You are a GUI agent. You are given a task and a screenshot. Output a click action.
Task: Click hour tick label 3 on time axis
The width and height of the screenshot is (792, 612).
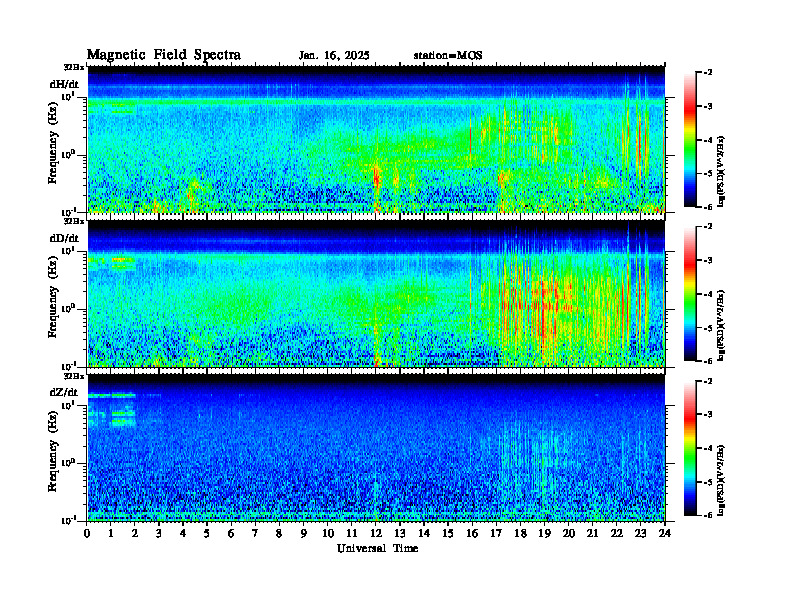tap(159, 534)
